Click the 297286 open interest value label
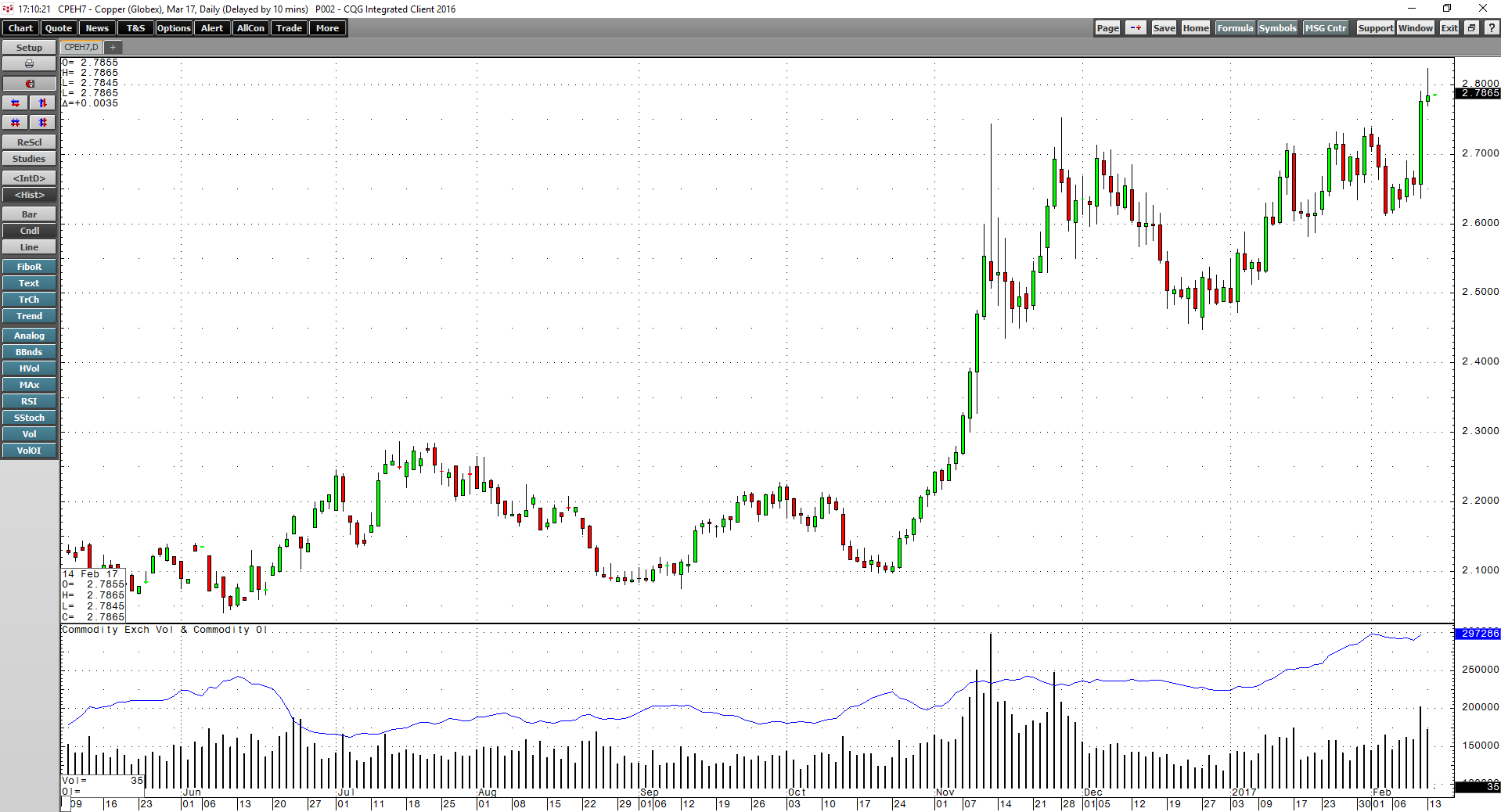This screenshot has height=812, width=1501. click(1478, 634)
